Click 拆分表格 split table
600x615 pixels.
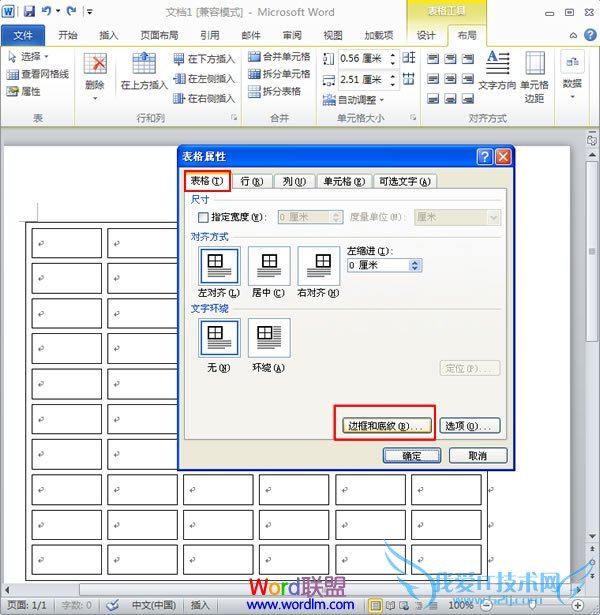pyautogui.click(x=275, y=91)
